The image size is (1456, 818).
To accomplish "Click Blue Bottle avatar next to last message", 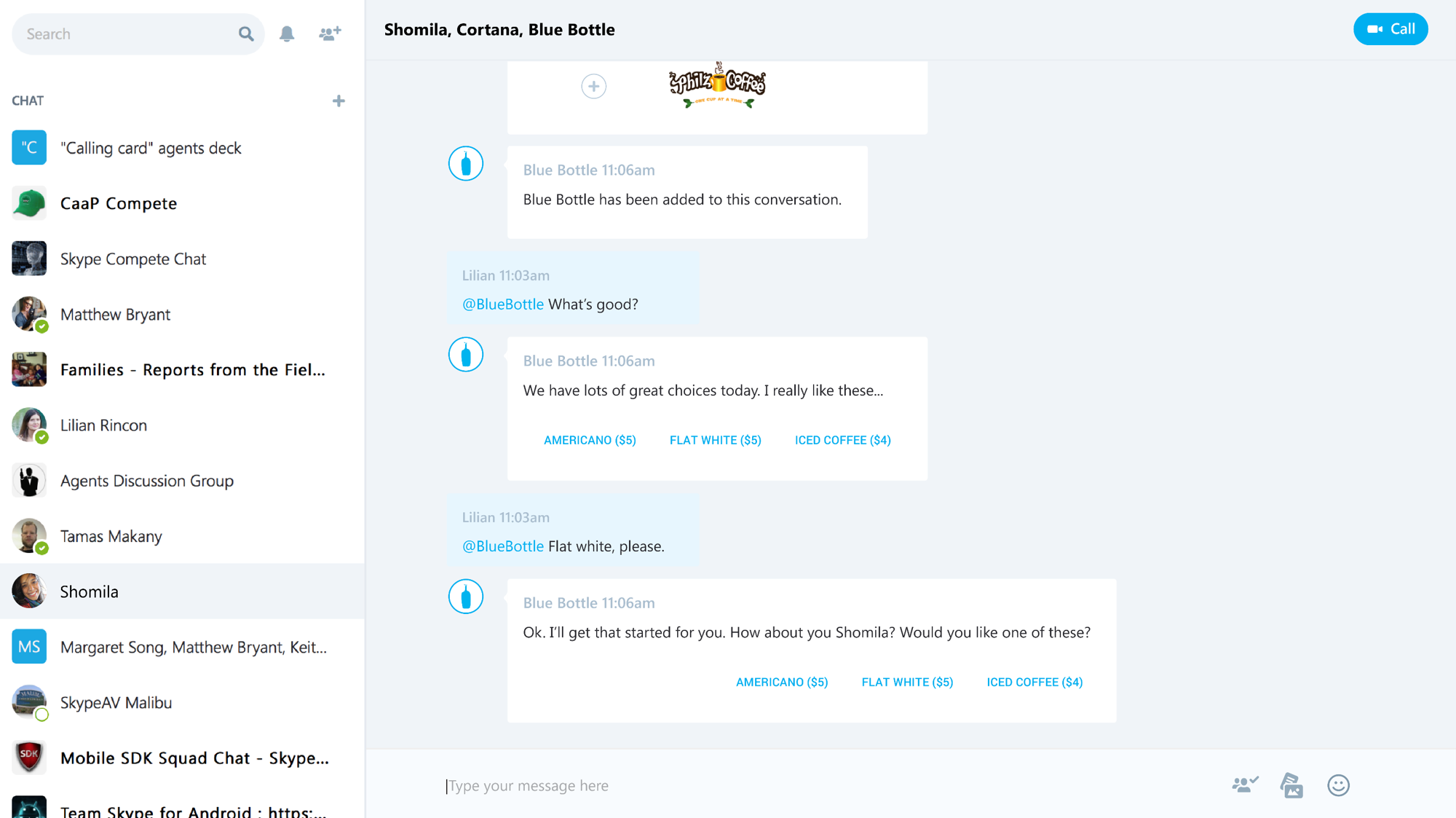I will click(466, 597).
